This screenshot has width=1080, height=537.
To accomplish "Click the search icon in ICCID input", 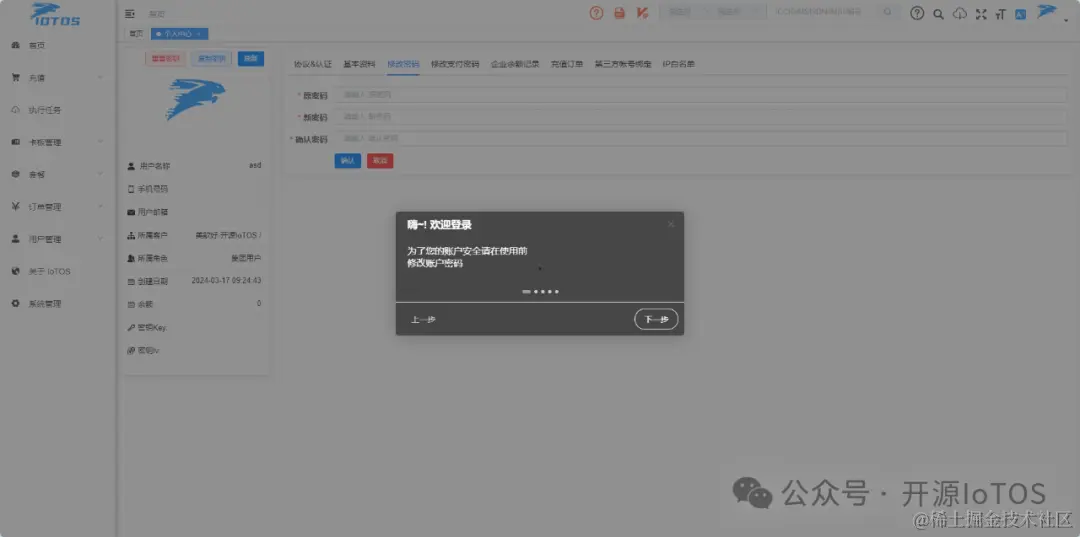I will (x=888, y=12).
